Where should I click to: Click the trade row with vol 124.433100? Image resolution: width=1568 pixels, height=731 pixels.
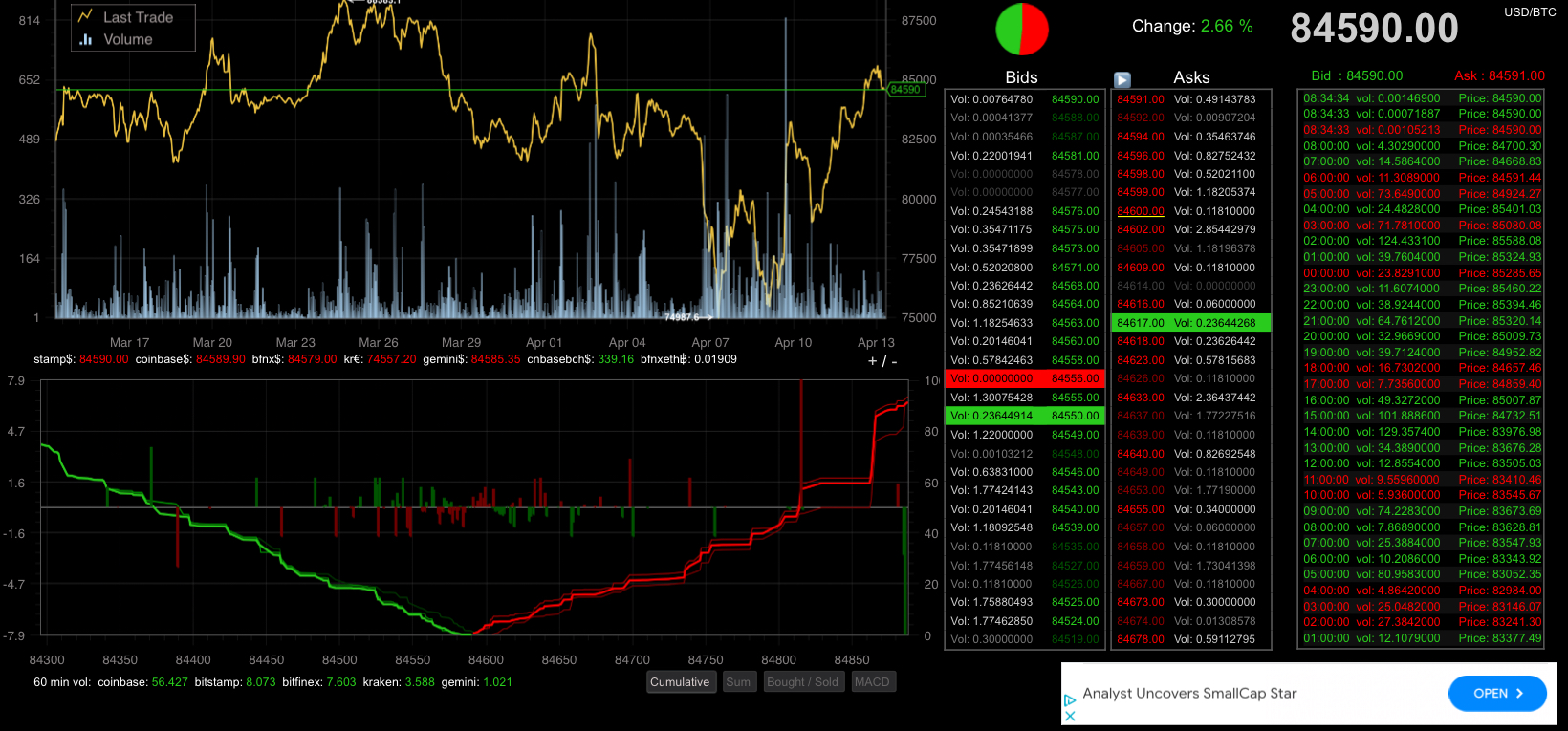pos(1422,241)
